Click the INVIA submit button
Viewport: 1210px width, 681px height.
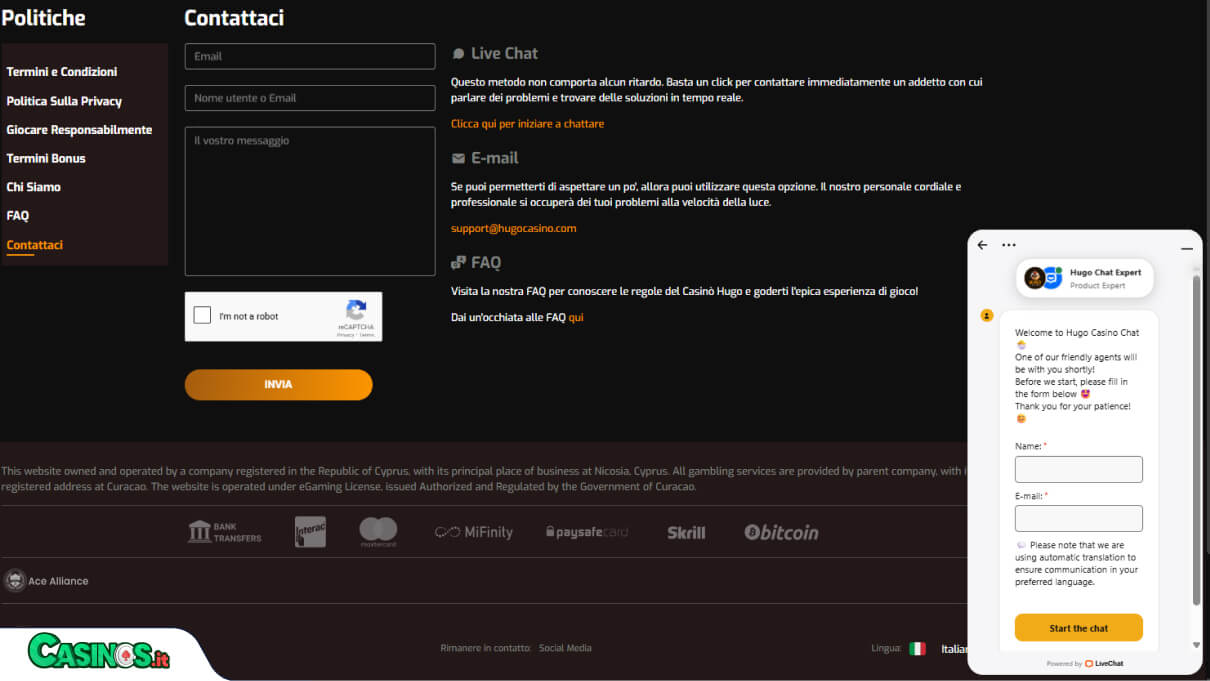click(x=278, y=385)
